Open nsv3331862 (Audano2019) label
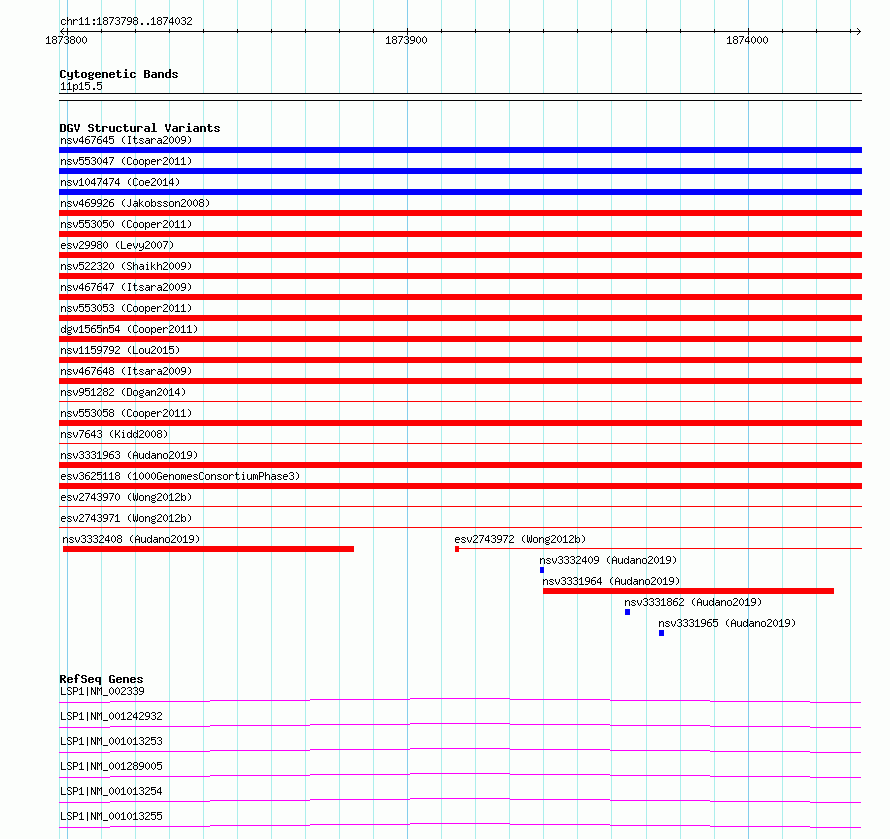The height and width of the screenshot is (839, 890). (x=693, y=602)
